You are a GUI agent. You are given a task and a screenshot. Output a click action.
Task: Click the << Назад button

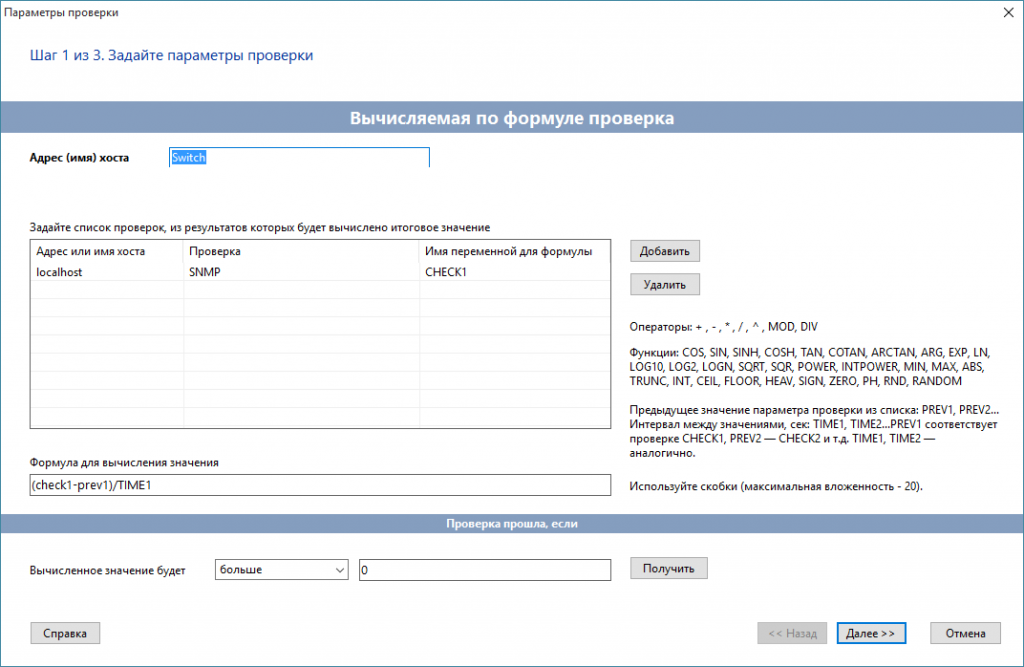[791, 633]
